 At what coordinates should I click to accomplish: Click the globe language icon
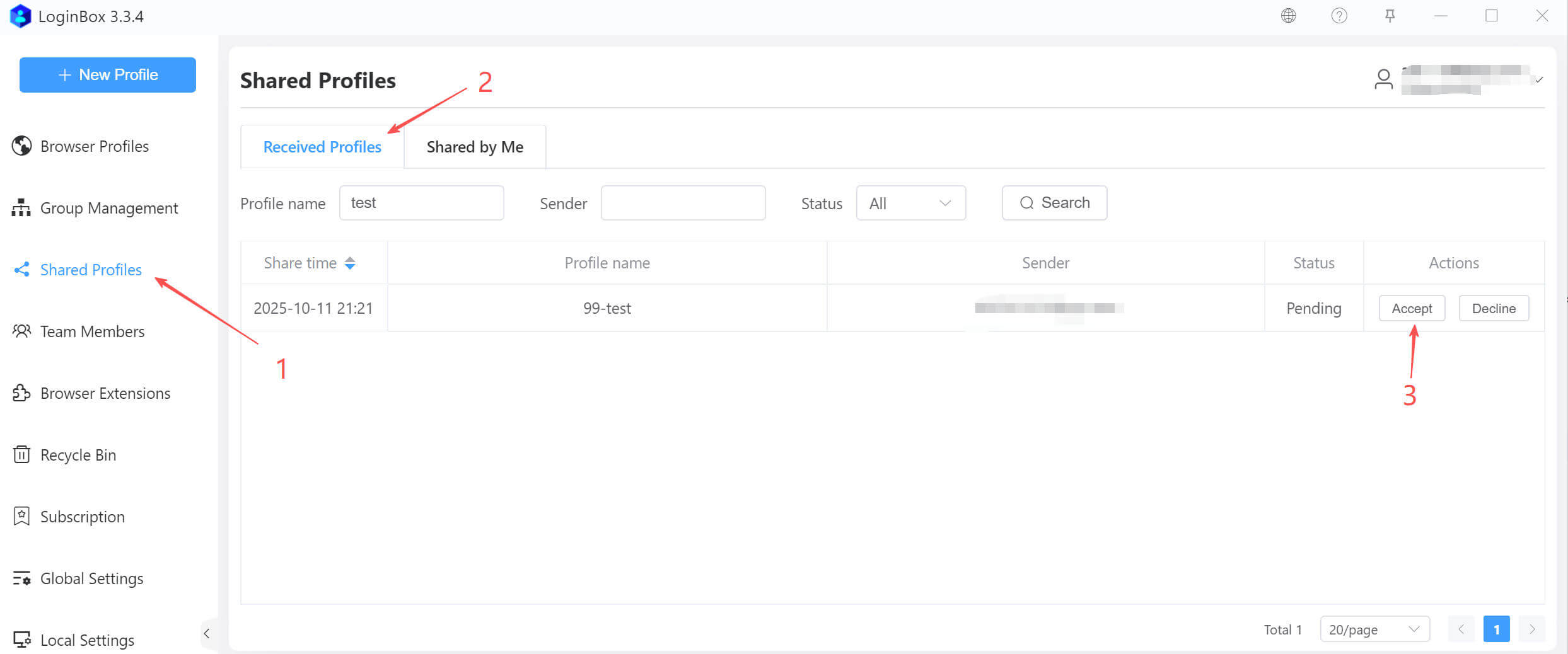click(1288, 16)
